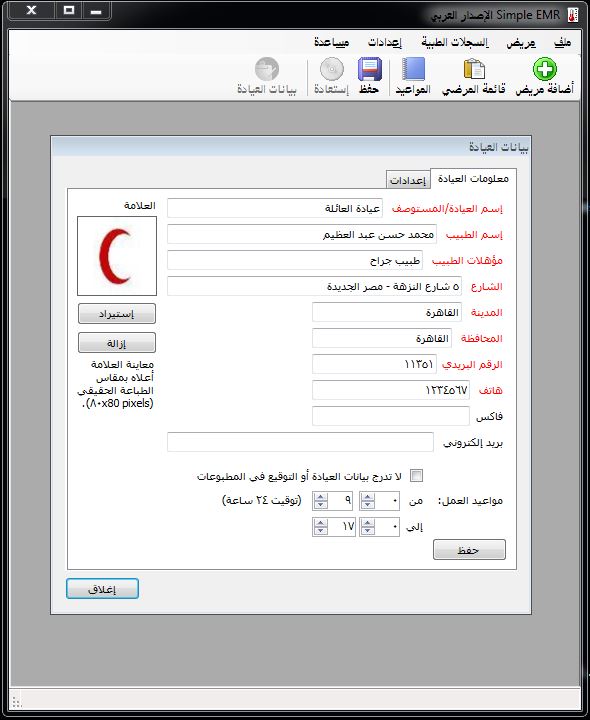This screenshot has height=720, width=590.
Task: Open the Appointments notebook icon
Action: tap(413, 69)
